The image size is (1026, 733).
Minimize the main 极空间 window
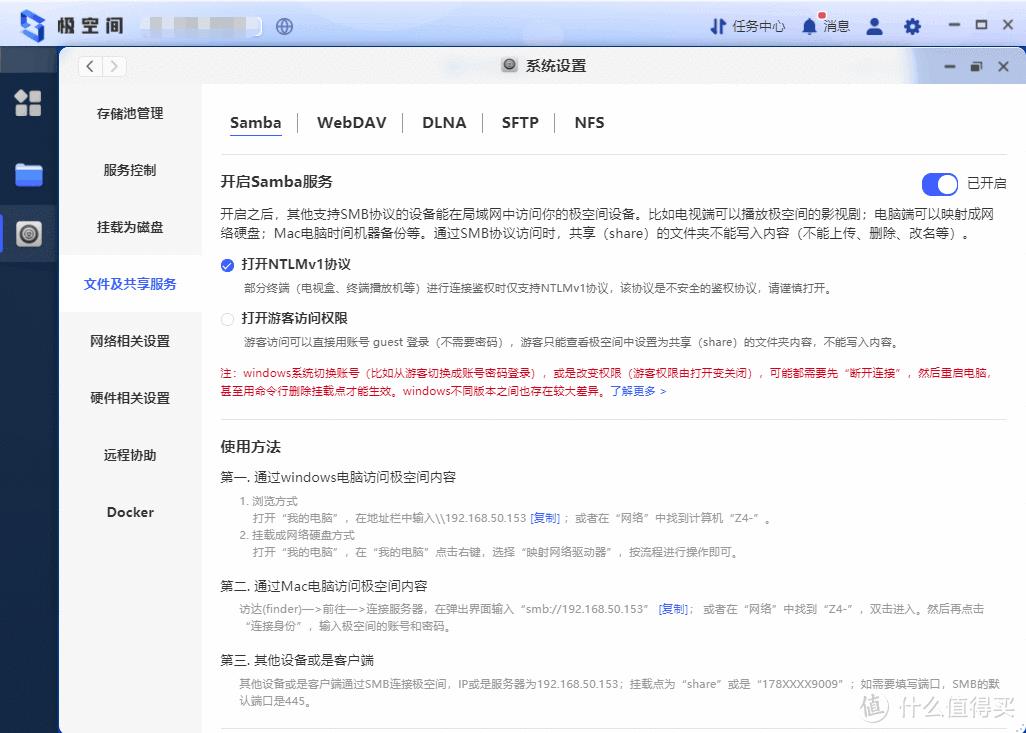pyautogui.click(x=954, y=25)
